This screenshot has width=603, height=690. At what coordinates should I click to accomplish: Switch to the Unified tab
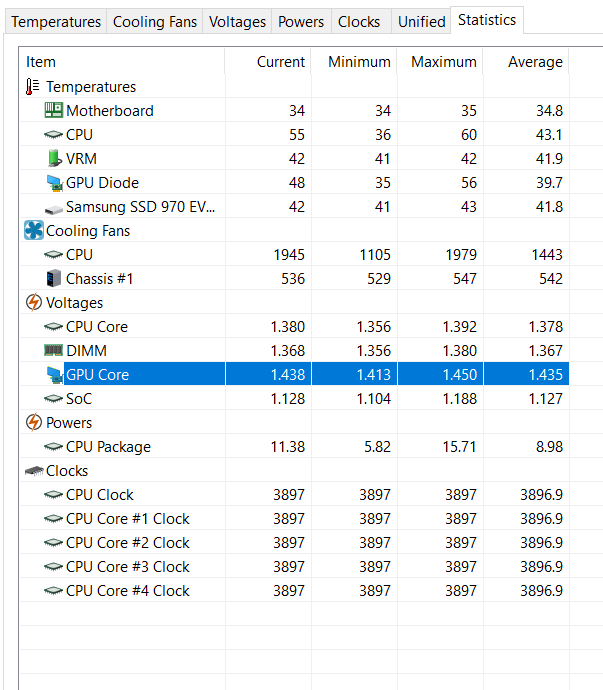421,22
